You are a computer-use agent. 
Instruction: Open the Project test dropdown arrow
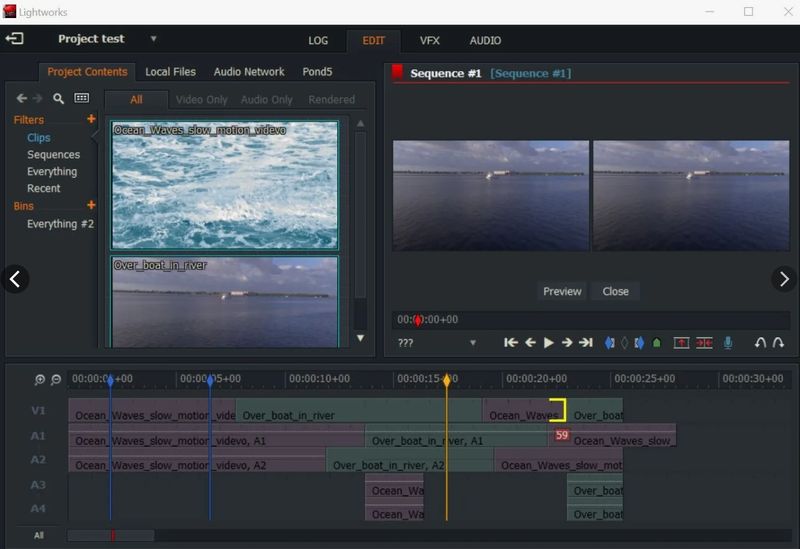[x=154, y=39]
